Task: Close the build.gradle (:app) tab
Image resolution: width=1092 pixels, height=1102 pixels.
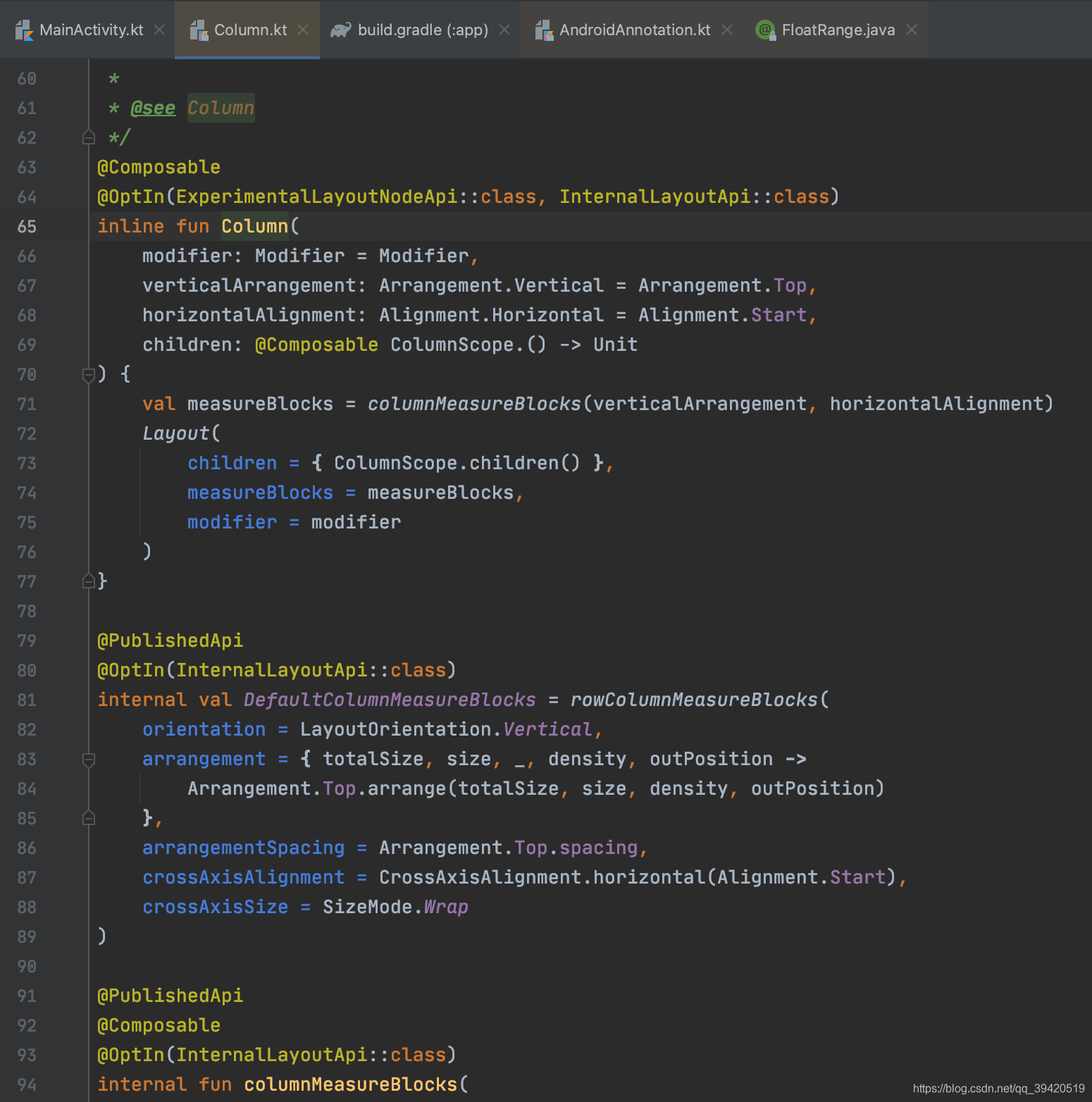Action: [504, 30]
